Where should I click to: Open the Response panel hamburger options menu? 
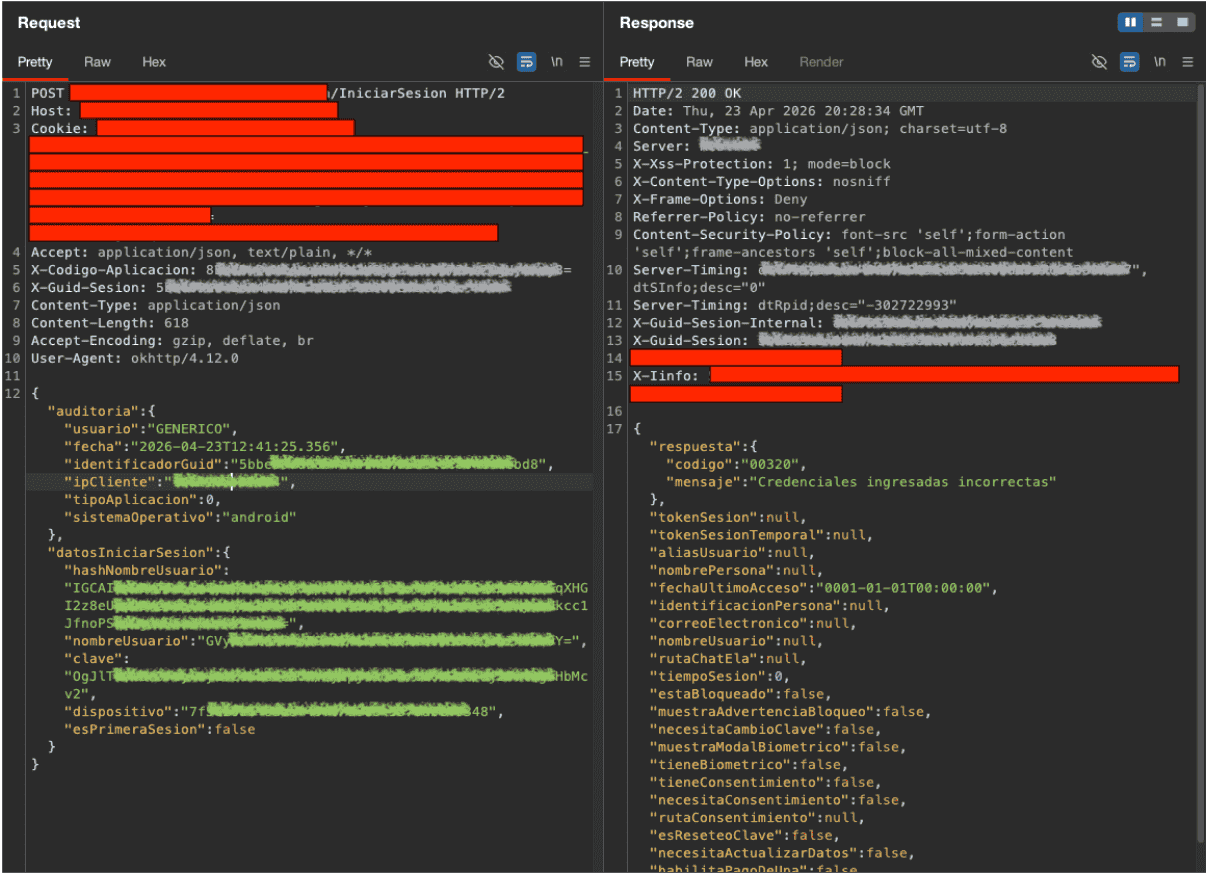coord(1188,62)
